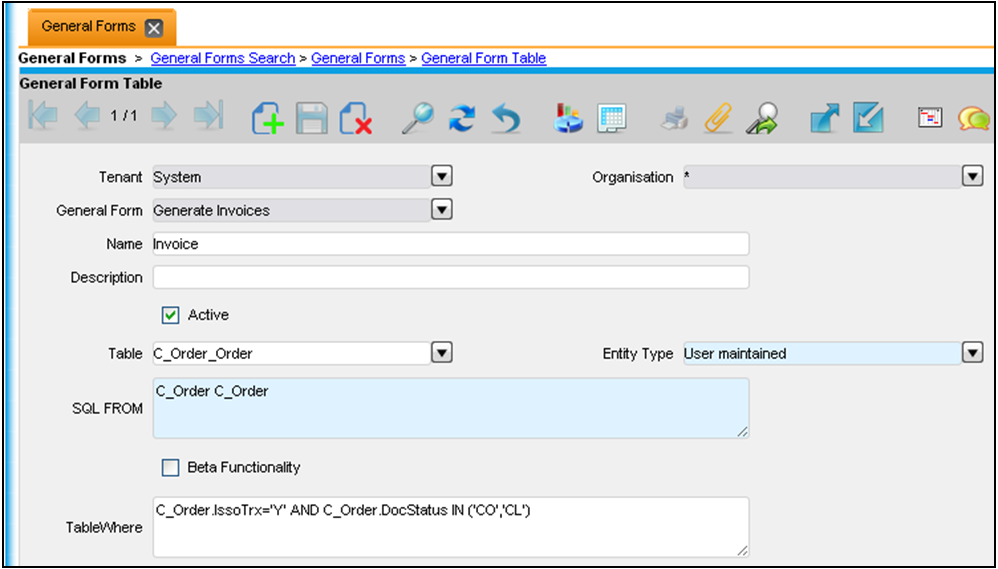Click the New Record toolbar icon
998x569 pixels.
tap(268, 118)
